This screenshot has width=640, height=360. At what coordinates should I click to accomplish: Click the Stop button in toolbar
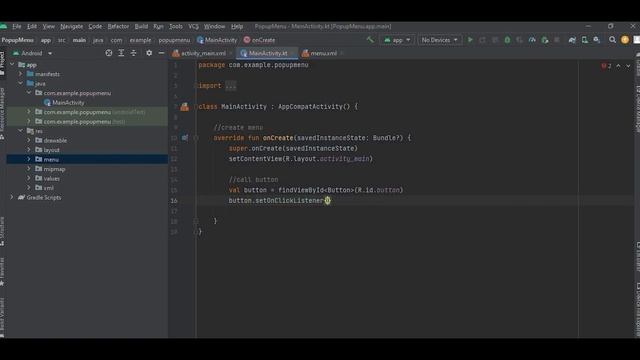[557, 40]
